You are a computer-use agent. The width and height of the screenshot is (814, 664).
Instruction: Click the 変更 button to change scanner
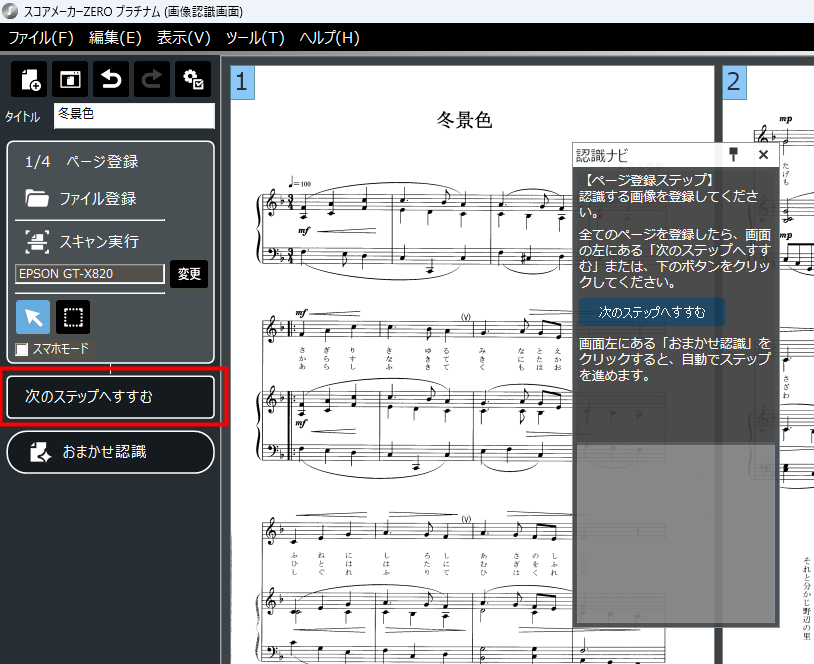(x=189, y=273)
